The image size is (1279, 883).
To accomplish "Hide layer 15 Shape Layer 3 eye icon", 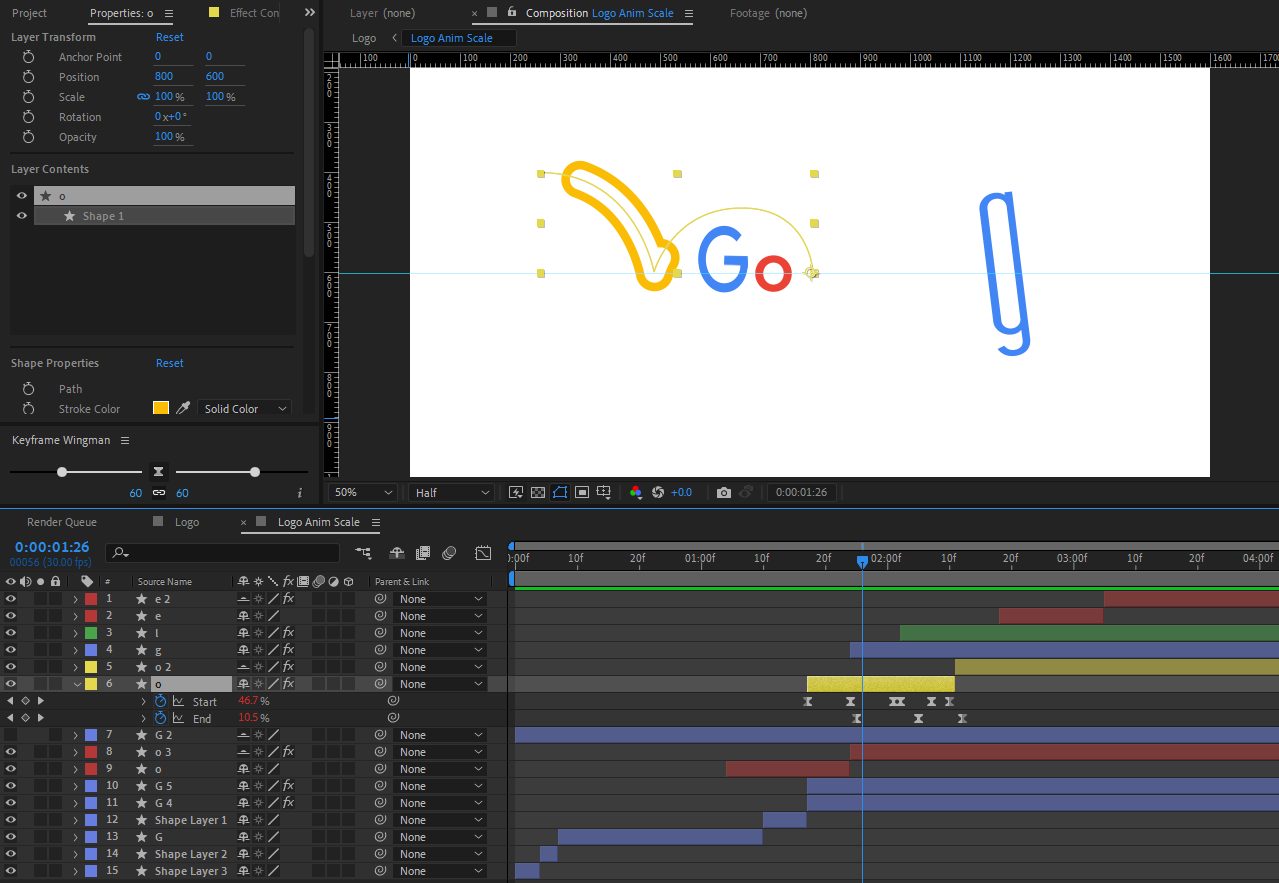I will (x=11, y=871).
